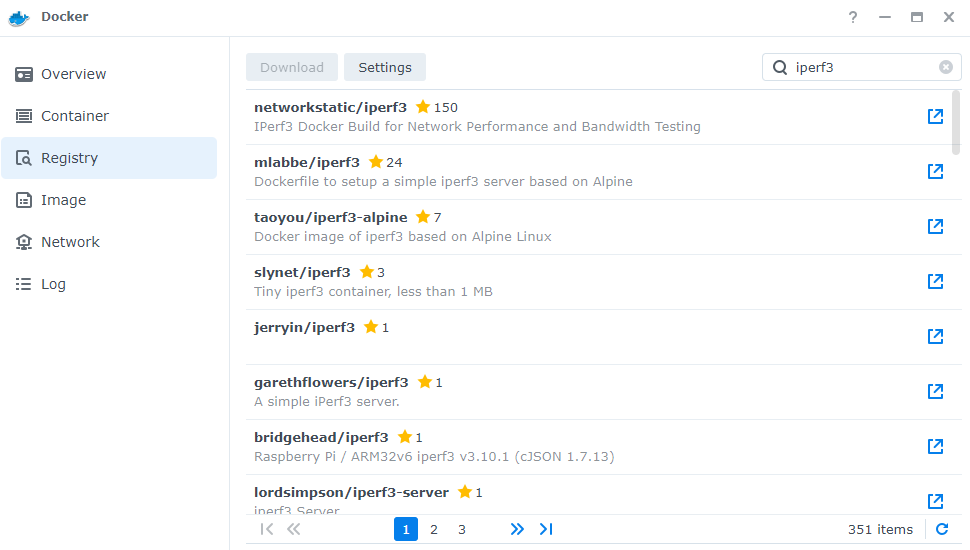
Task: Open external link for networkstatic/iperf3
Action: pos(935,116)
